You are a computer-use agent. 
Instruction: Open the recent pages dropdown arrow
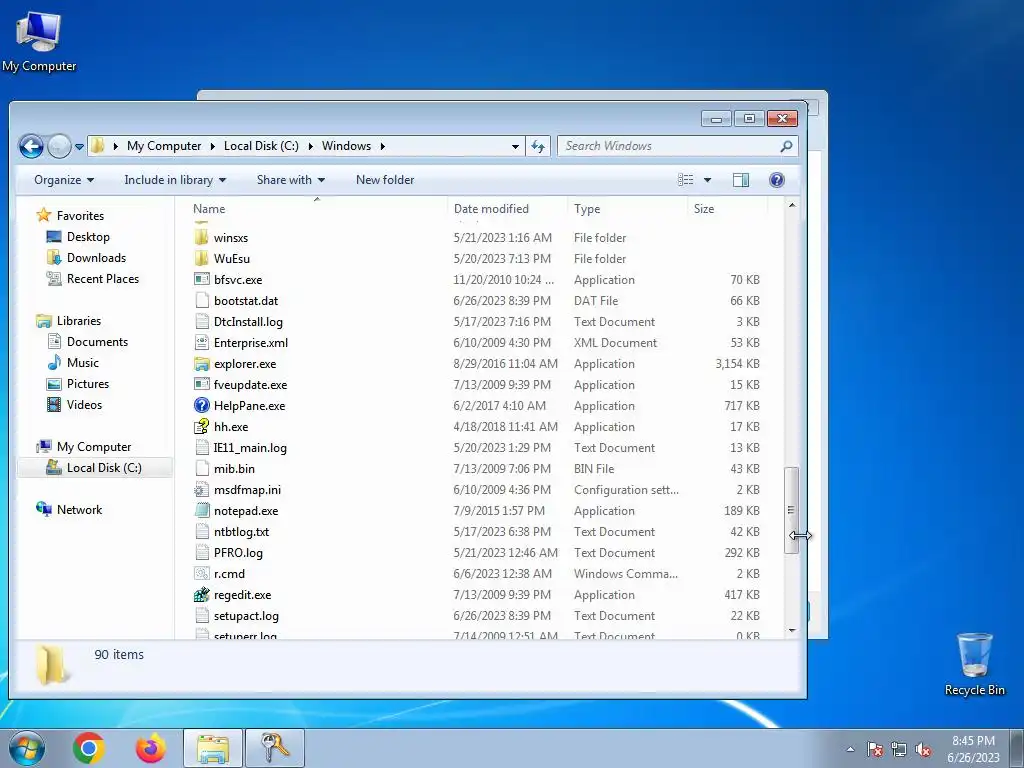pos(79,147)
